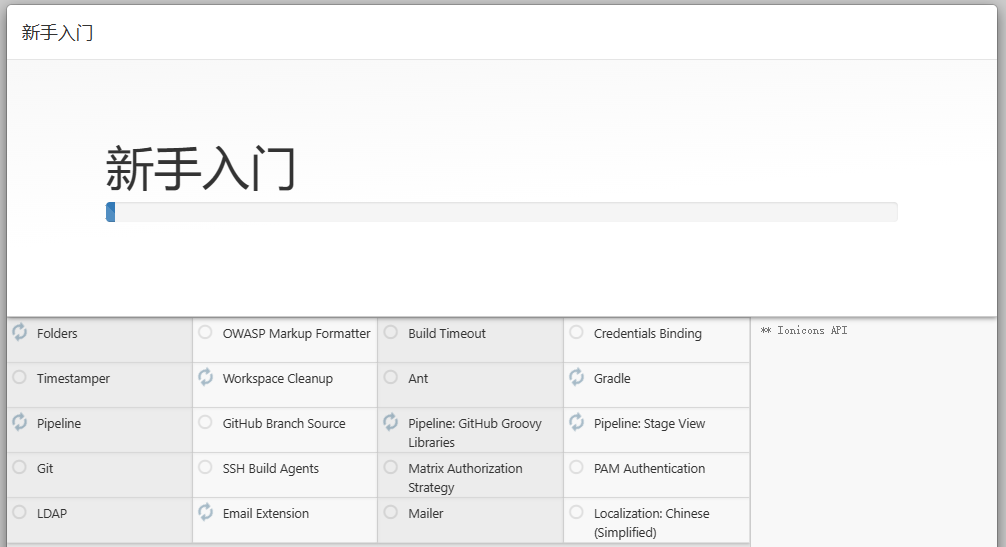
Task: Click the pending circle next to Build Timeout
Action: [391, 332]
